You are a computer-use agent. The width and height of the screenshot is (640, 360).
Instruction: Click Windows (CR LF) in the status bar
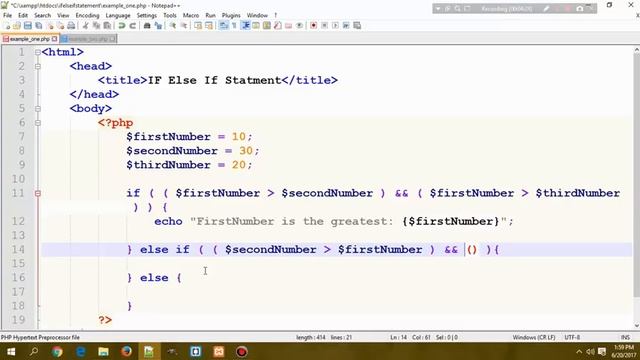(534, 338)
